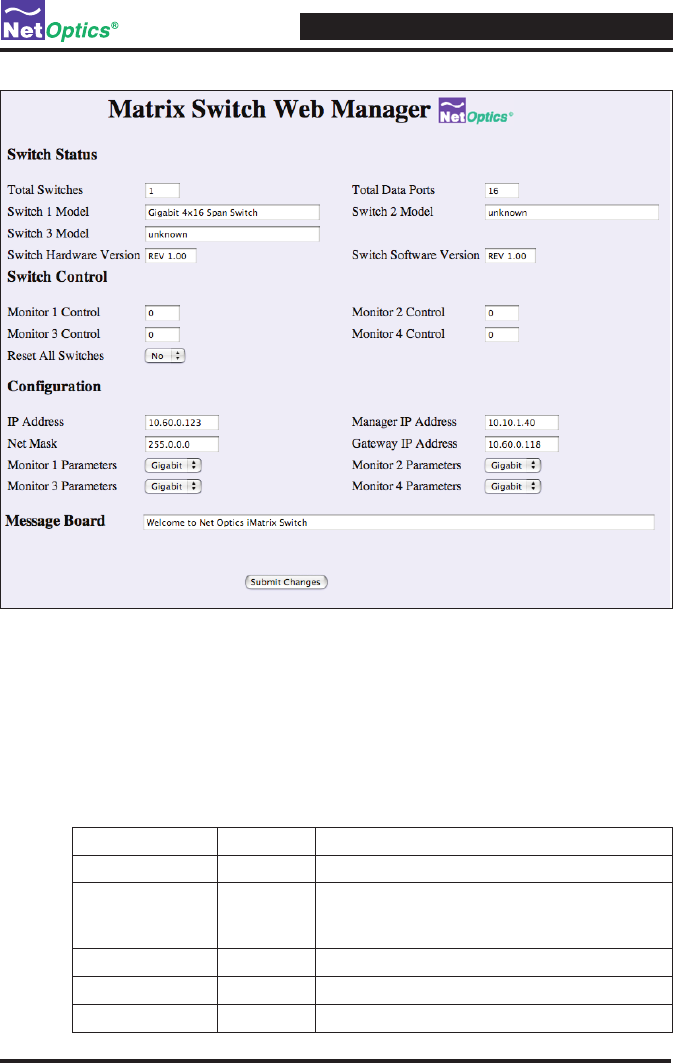Screen dimensions: 673x1063
Task: Click the Manager IP Address label
Action: [404, 422]
